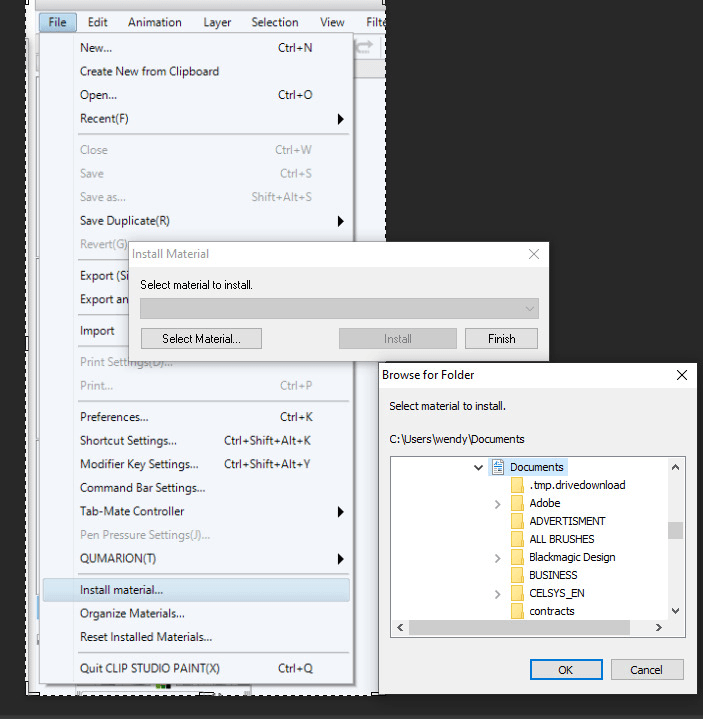Choose New... from the File menu
The width and height of the screenshot is (703, 719).
click(196, 48)
